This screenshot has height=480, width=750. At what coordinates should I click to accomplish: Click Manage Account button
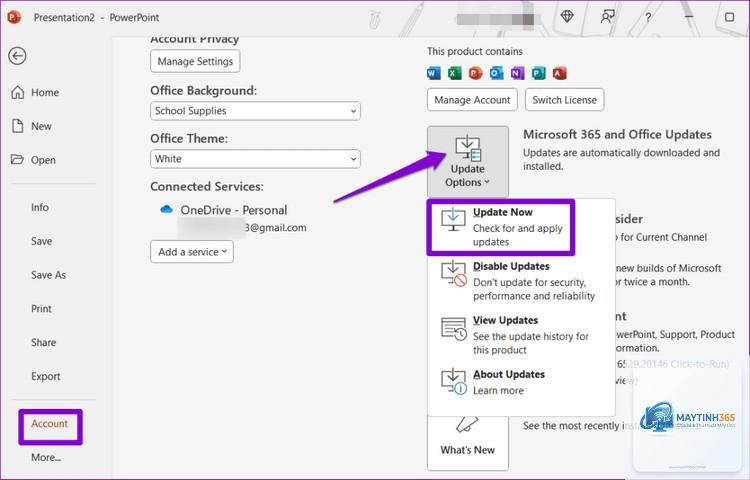tap(472, 100)
